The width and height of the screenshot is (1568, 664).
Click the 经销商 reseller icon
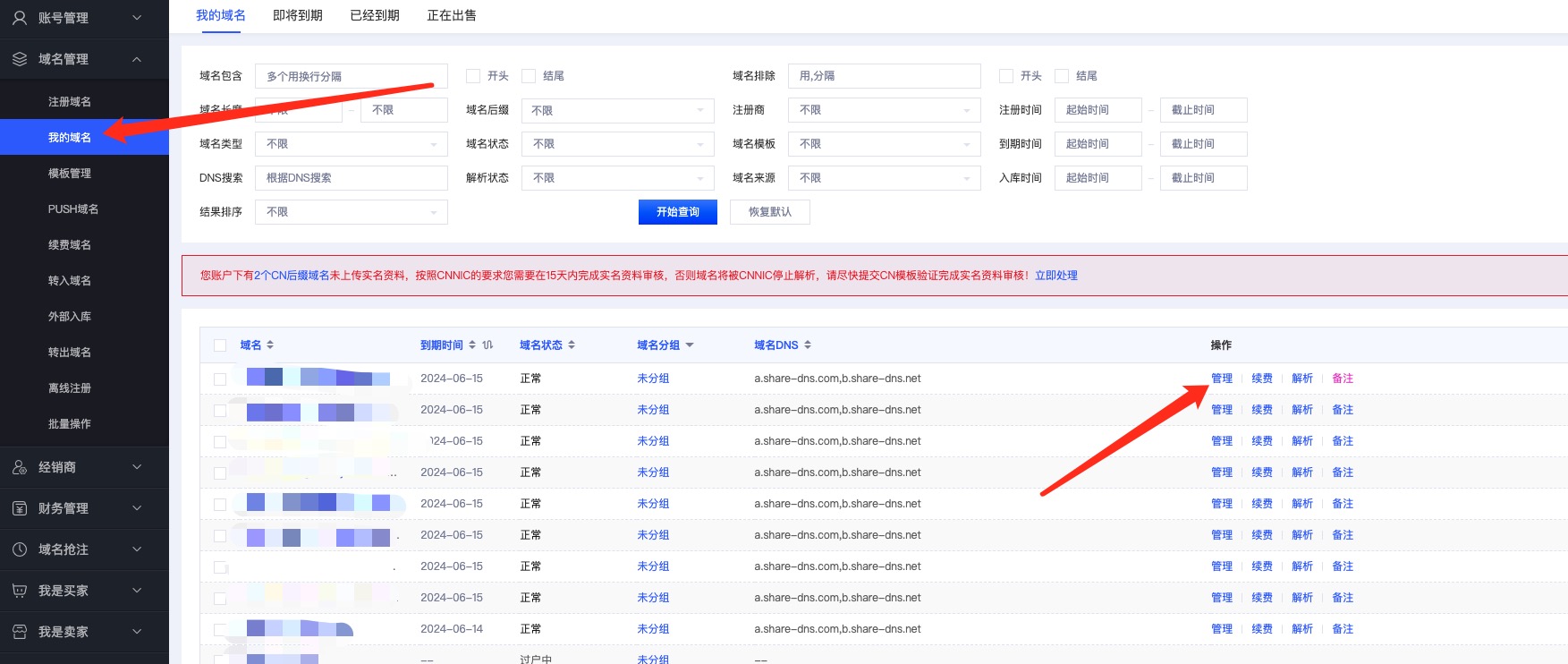[20, 467]
